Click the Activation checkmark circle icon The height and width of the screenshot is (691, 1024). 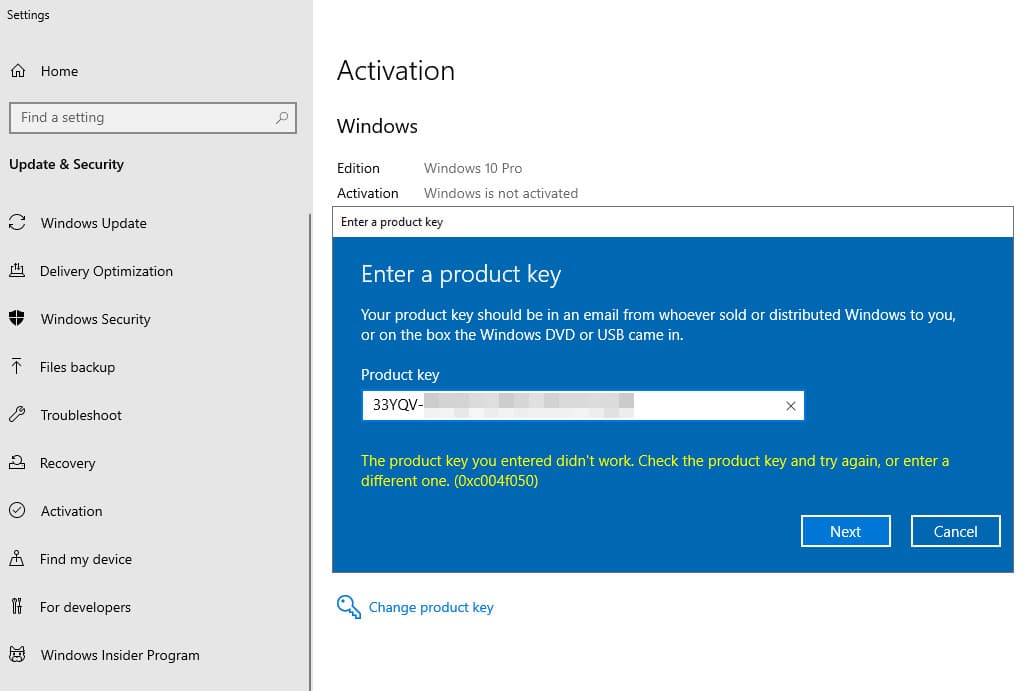click(x=17, y=510)
